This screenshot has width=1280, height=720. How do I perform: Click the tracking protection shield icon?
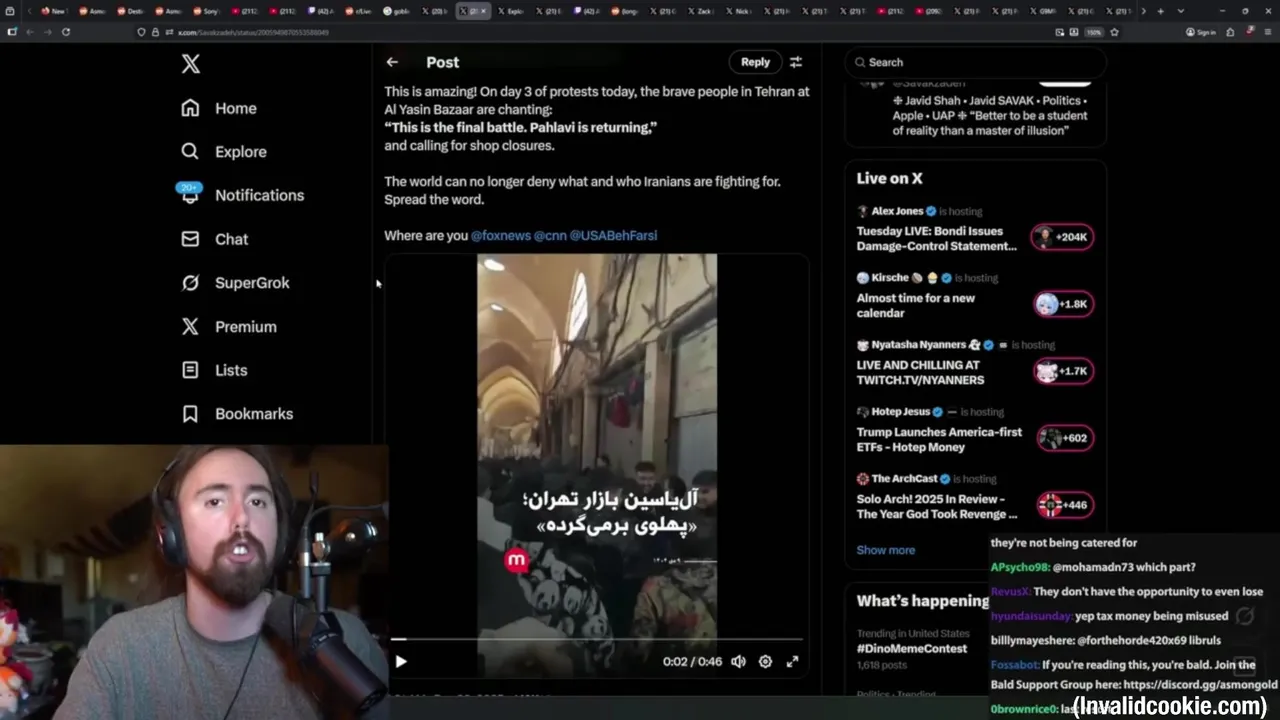pyautogui.click(x=142, y=32)
